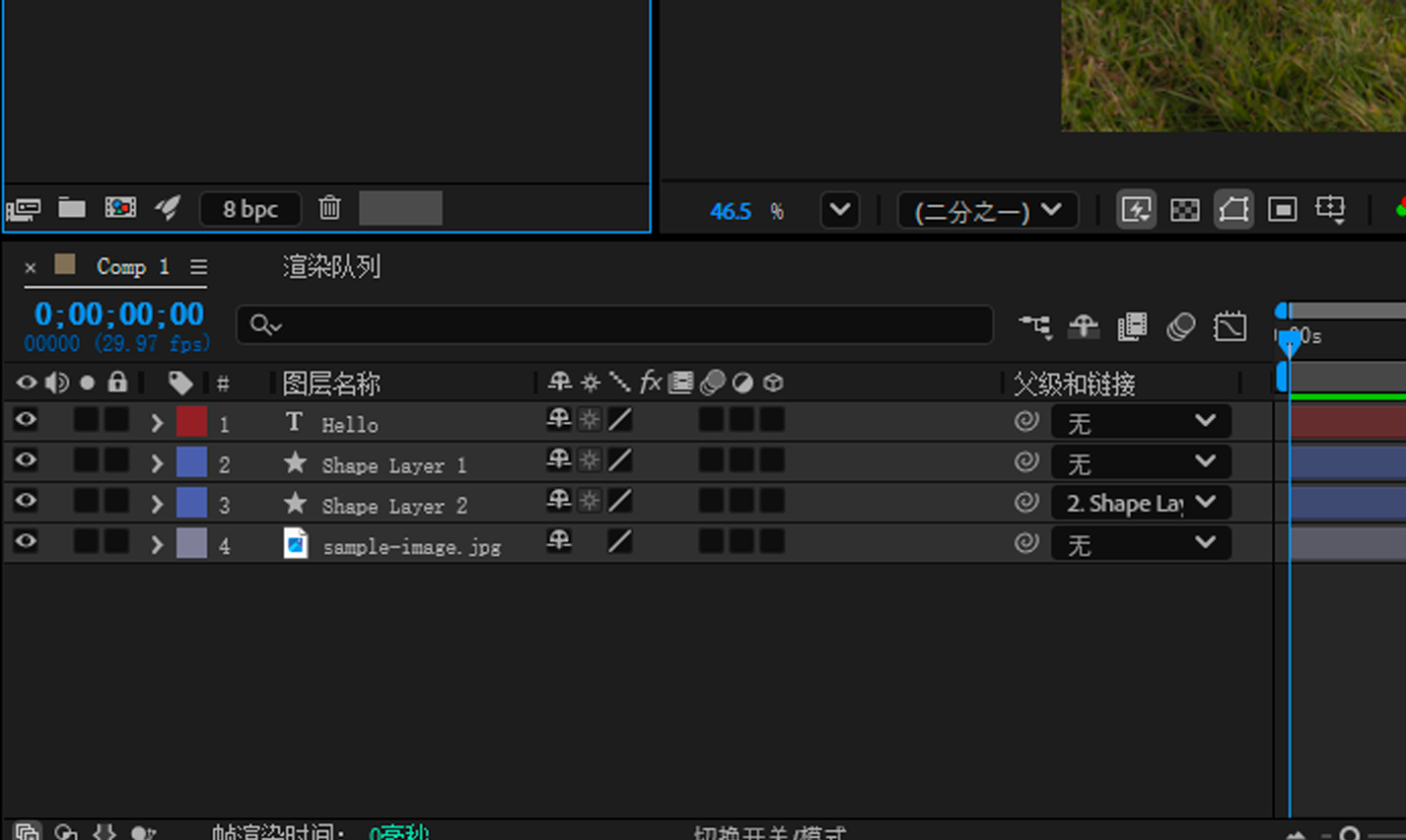Open the viewer resolution dropdown (二分之一)
Image resolution: width=1406 pixels, height=840 pixels.
987,211
